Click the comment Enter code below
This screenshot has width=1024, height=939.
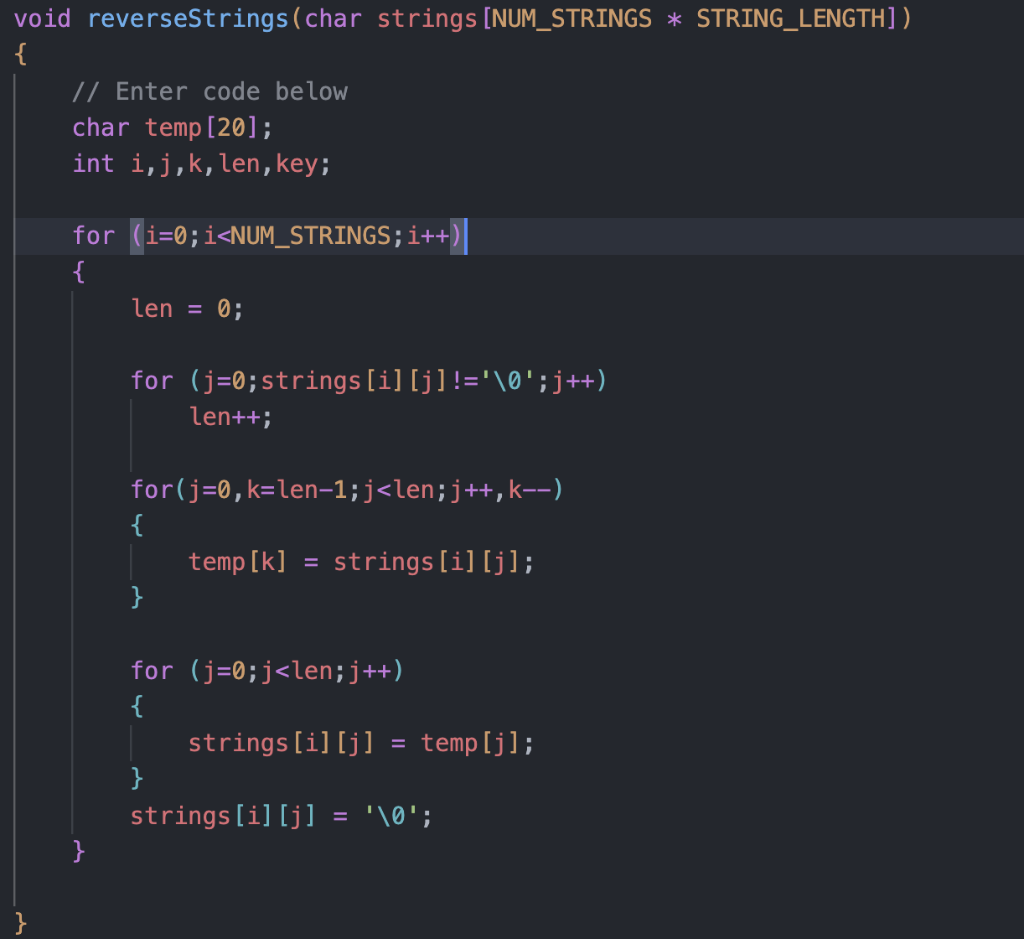208,91
